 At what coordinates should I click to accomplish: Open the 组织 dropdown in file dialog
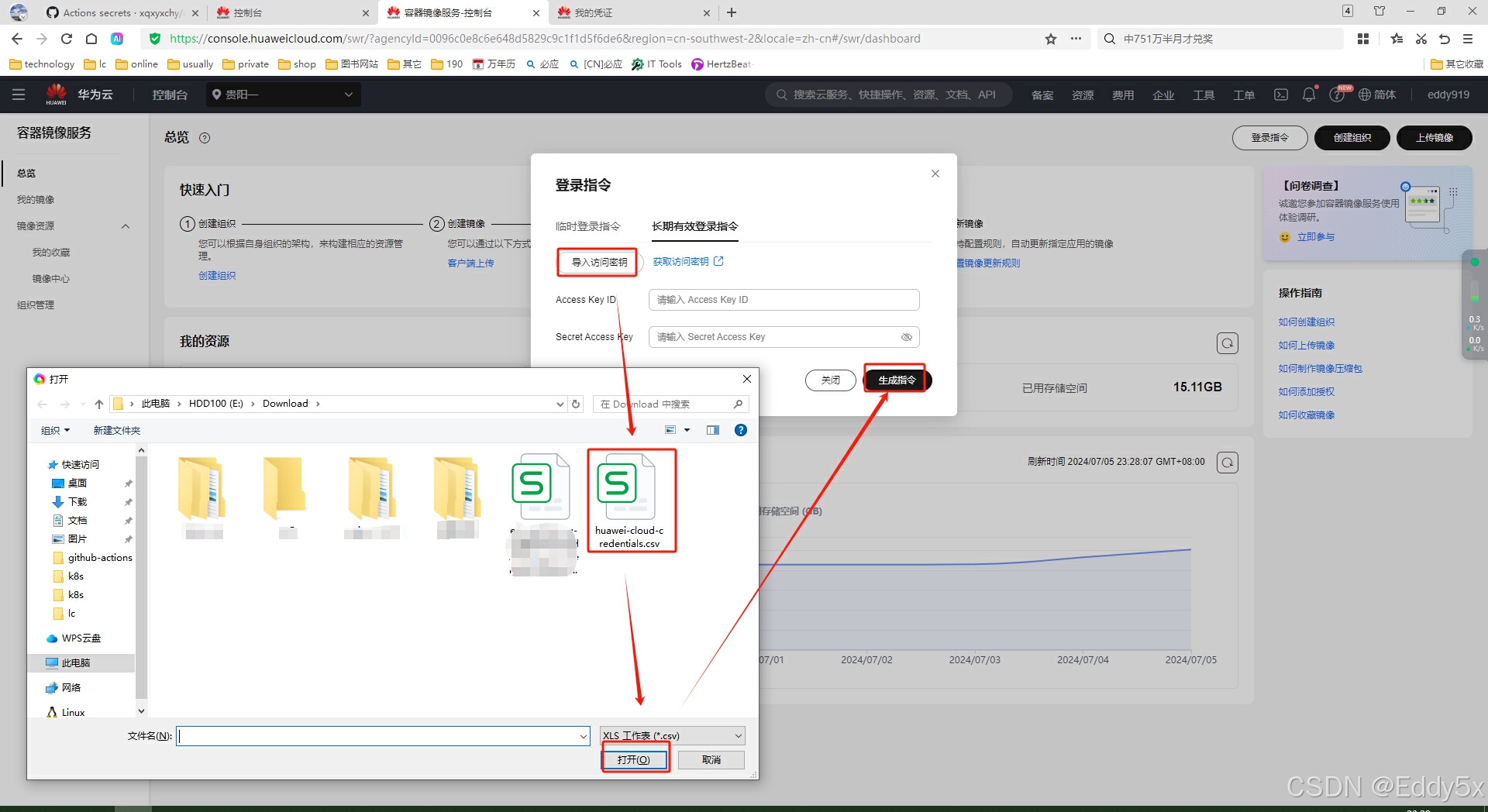point(56,431)
